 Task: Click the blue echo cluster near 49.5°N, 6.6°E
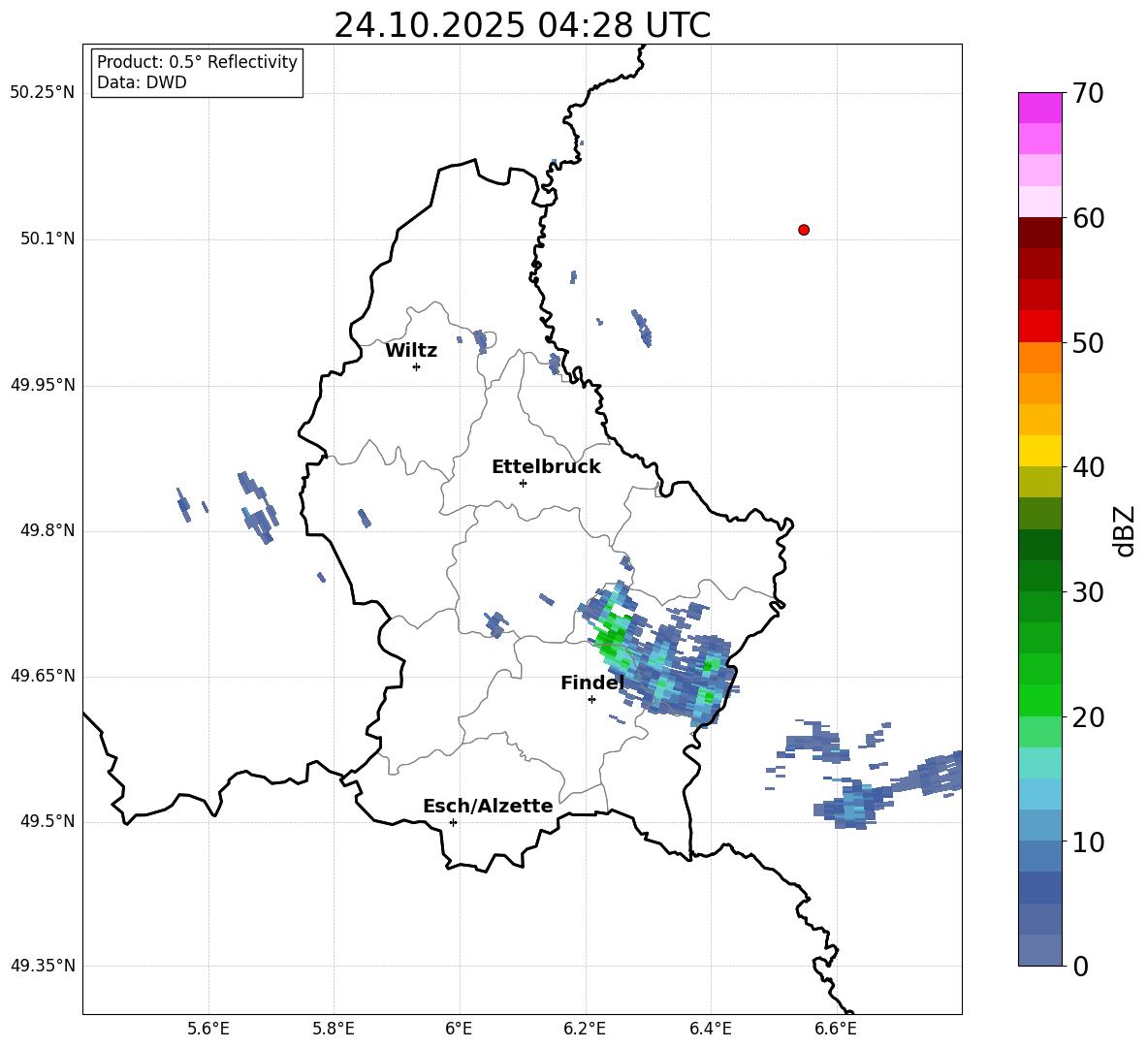tap(851, 806)
